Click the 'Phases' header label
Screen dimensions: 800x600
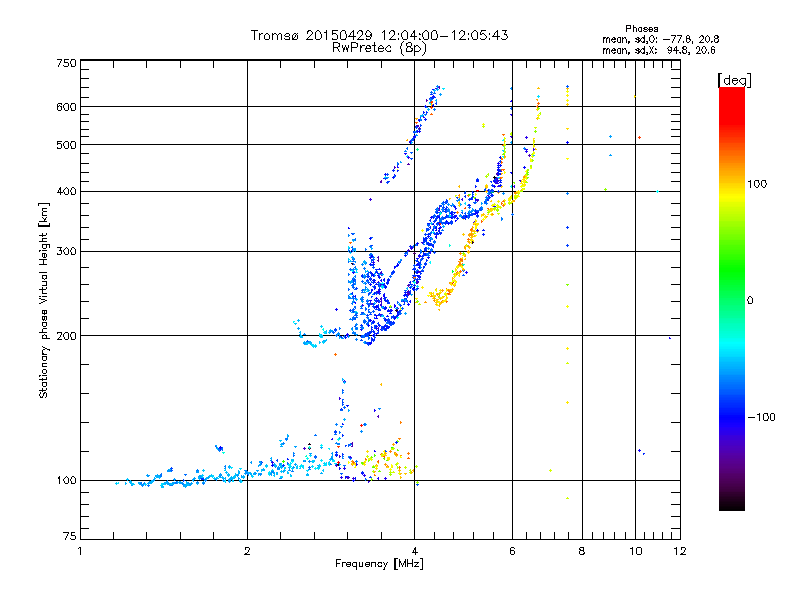tap(641, 29)
